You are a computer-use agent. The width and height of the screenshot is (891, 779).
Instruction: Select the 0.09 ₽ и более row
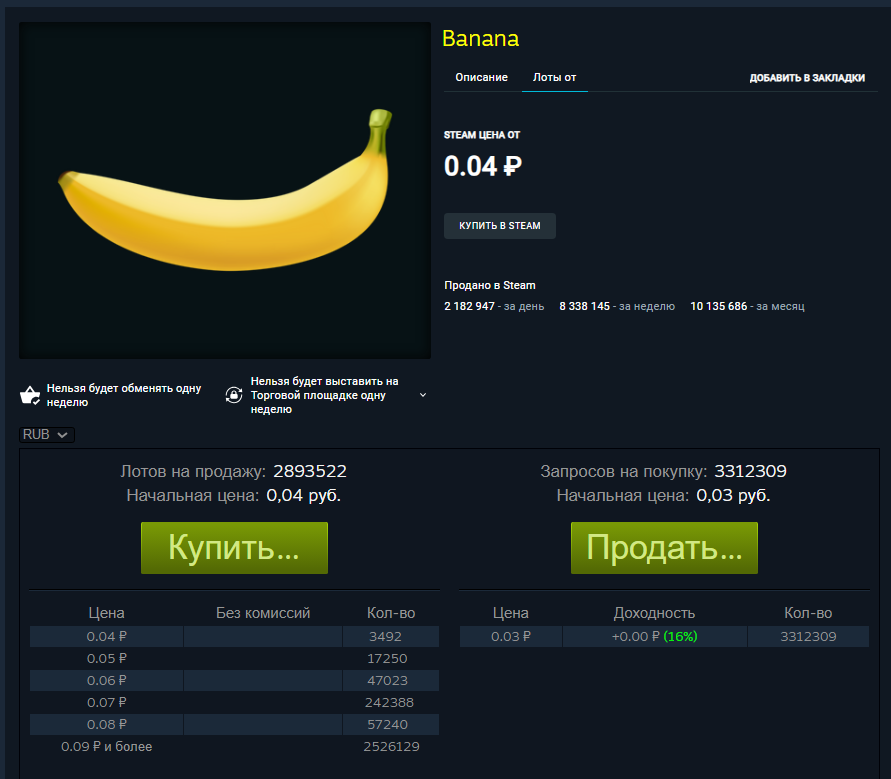coord(234,747)
